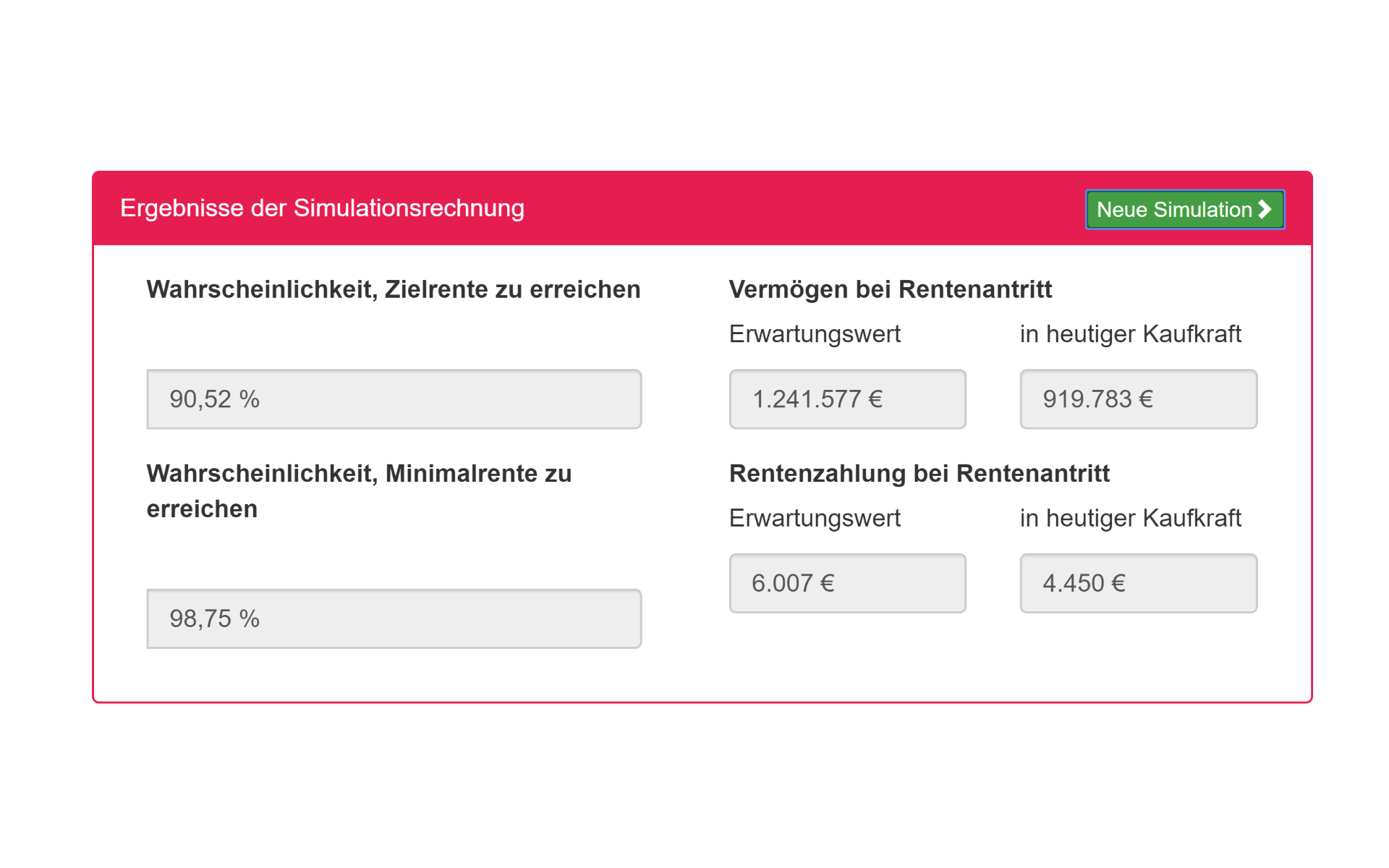Click Erwartungswert label under Rentenzahlung heading

pyautogui.click(x=815, y=519)
